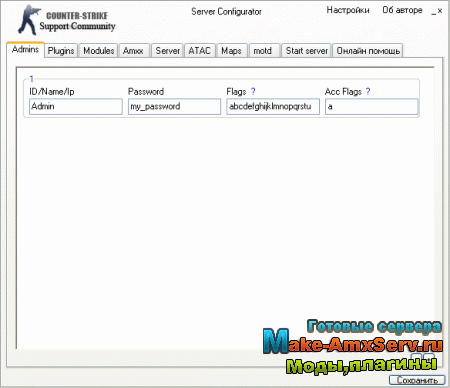Image resolution: width=450 pixels, height=388 pixels.
Task: Click the Сохранить save button
Action: pyautogui.click(x=417, y=380)
